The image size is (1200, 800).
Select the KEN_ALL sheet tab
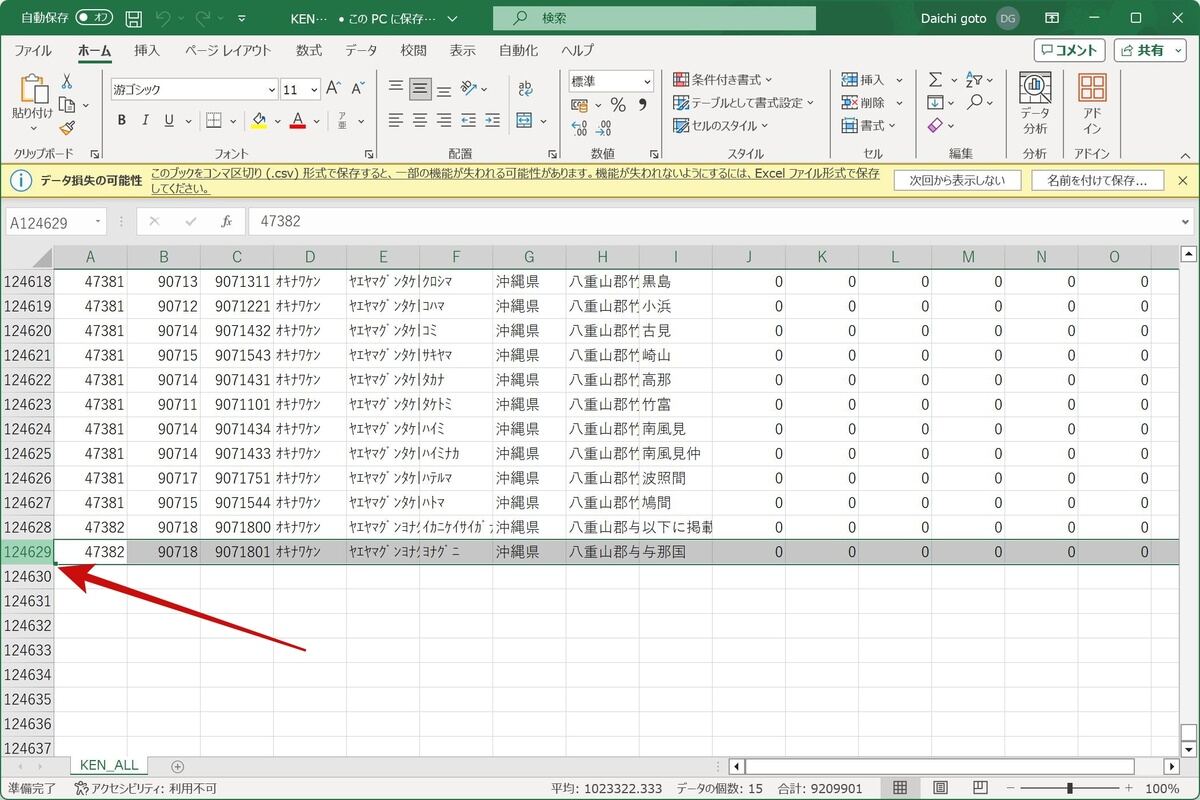109,765
